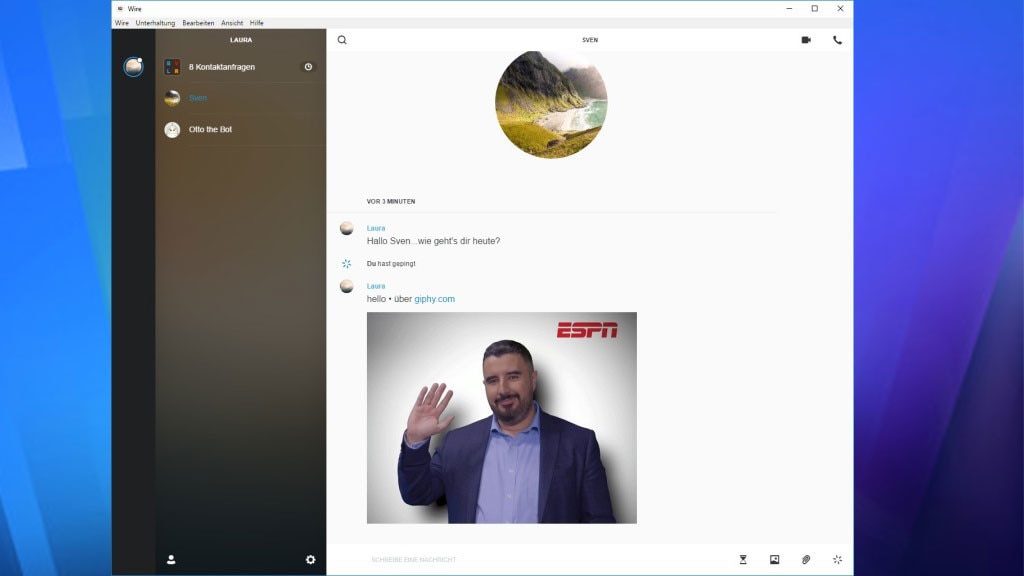The width and height of the screenshot is (1024, 576).
Task: Open the Hilfe menu
Action: point(257,22)
